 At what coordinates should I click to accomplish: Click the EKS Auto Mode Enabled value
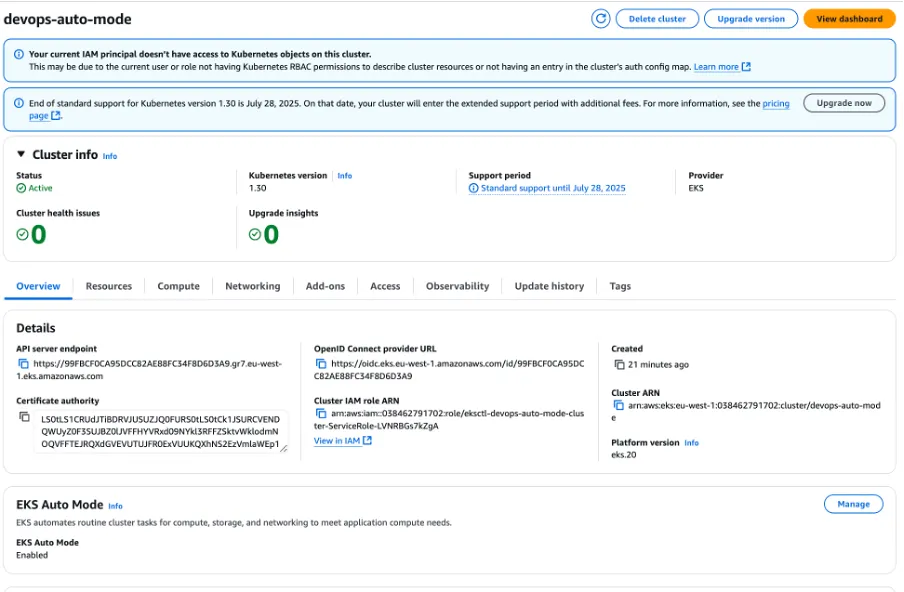(x=32, y=555)
